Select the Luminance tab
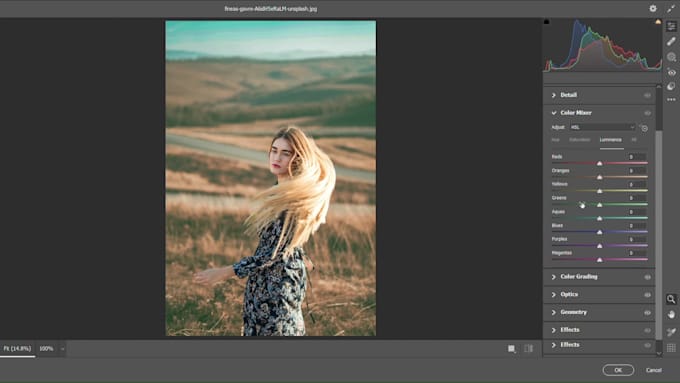 pyautogui.click(x=611, y=140)
